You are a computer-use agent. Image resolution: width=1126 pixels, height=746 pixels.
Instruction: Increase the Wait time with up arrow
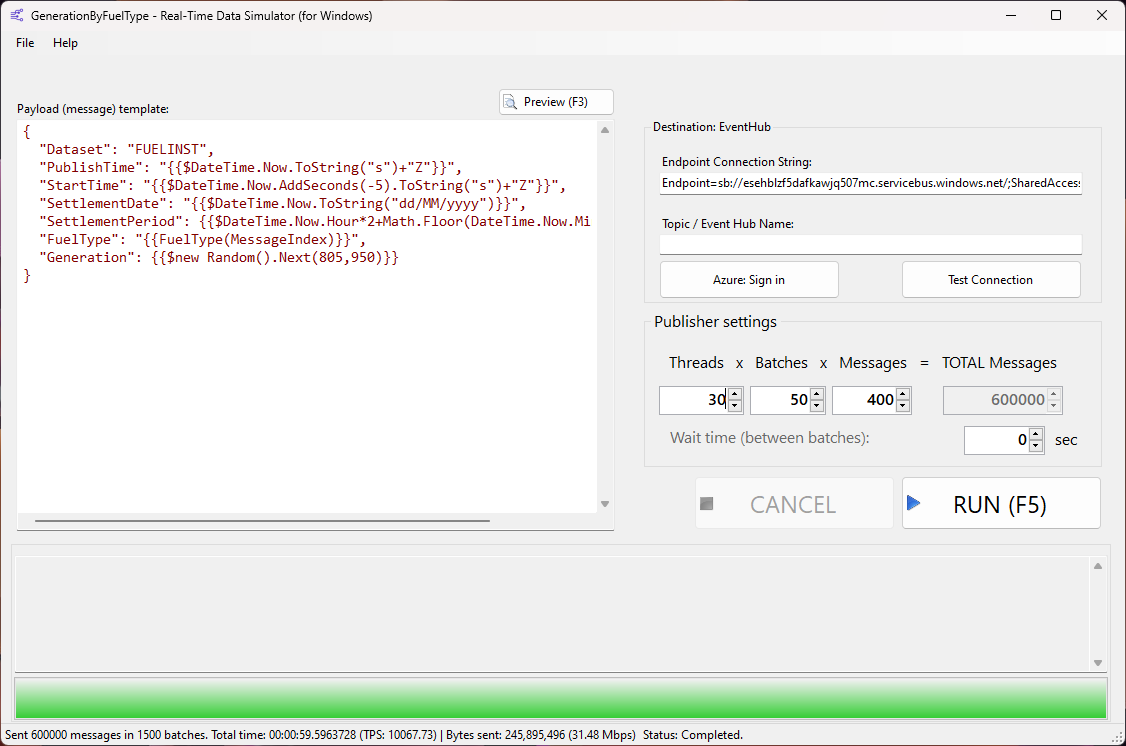[x=1036, y=434]
